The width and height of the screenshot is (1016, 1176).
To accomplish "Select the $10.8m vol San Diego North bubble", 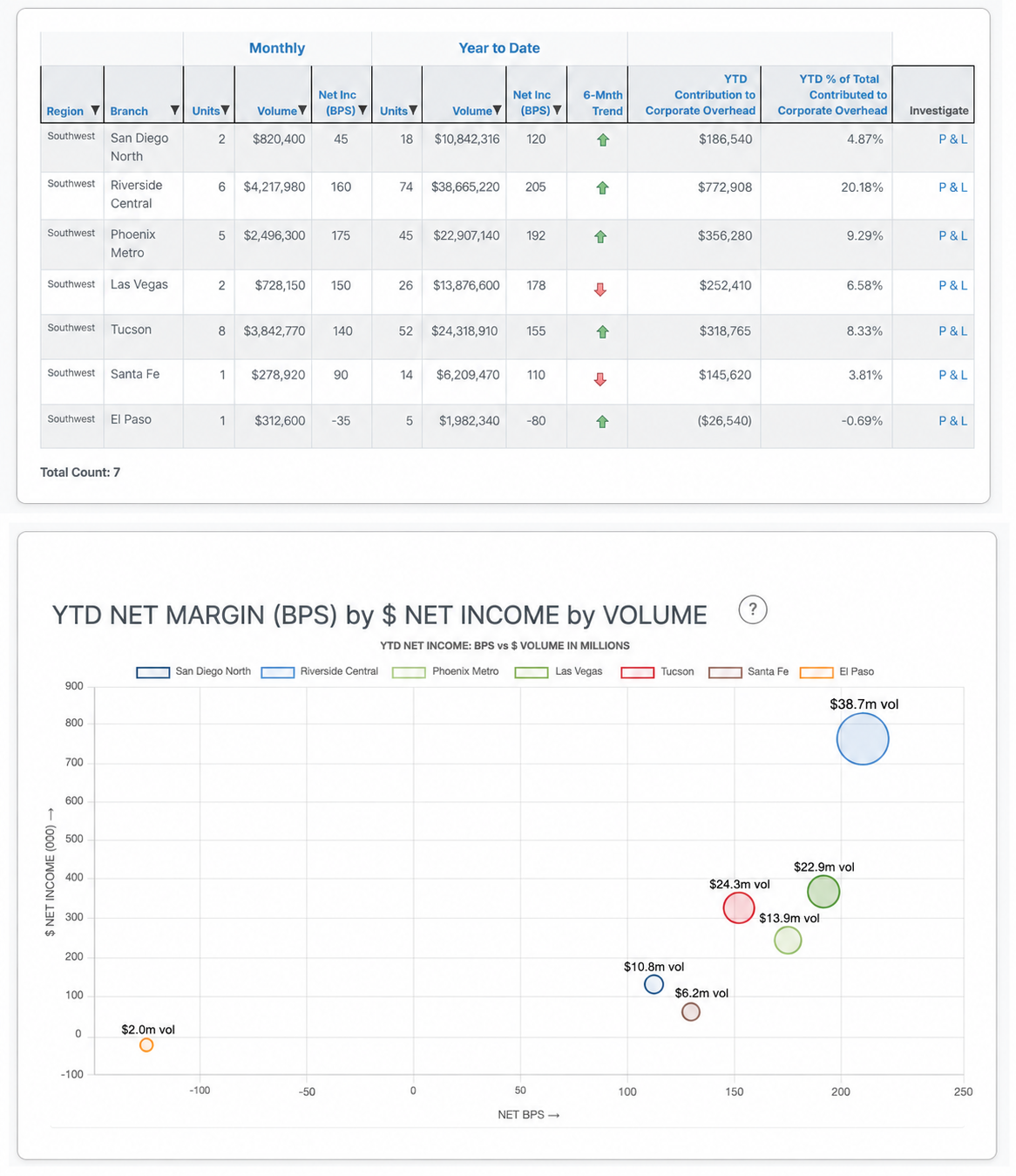I will 654,984.
